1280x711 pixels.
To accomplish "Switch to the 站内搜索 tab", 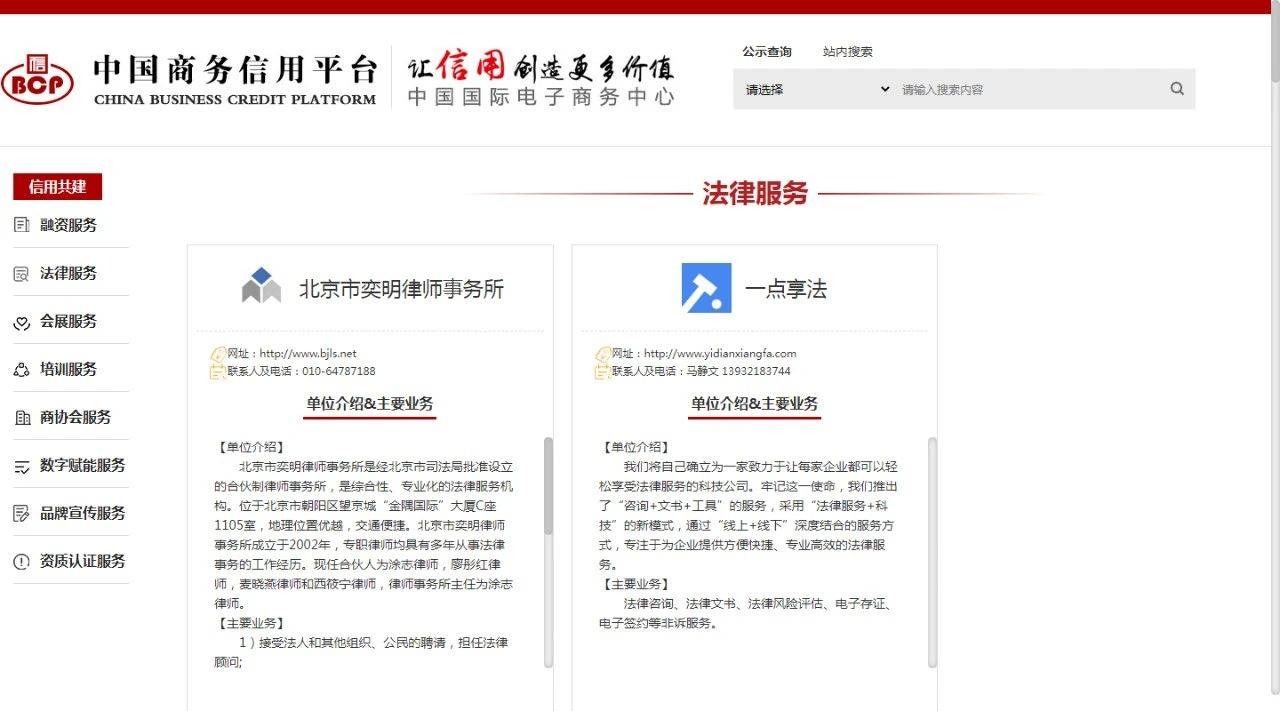I will click(x=848, y=51).
